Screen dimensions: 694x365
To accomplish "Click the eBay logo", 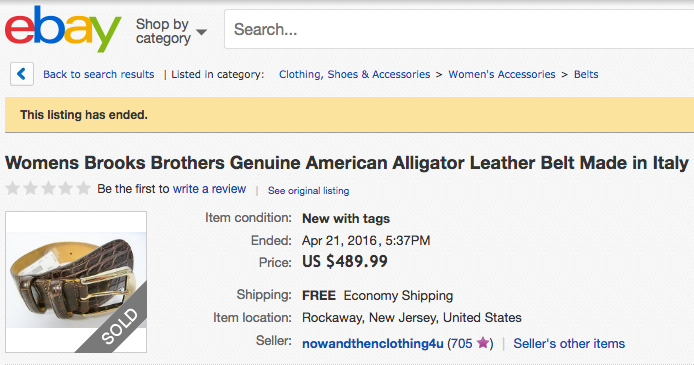I will [x=63, y=30].
